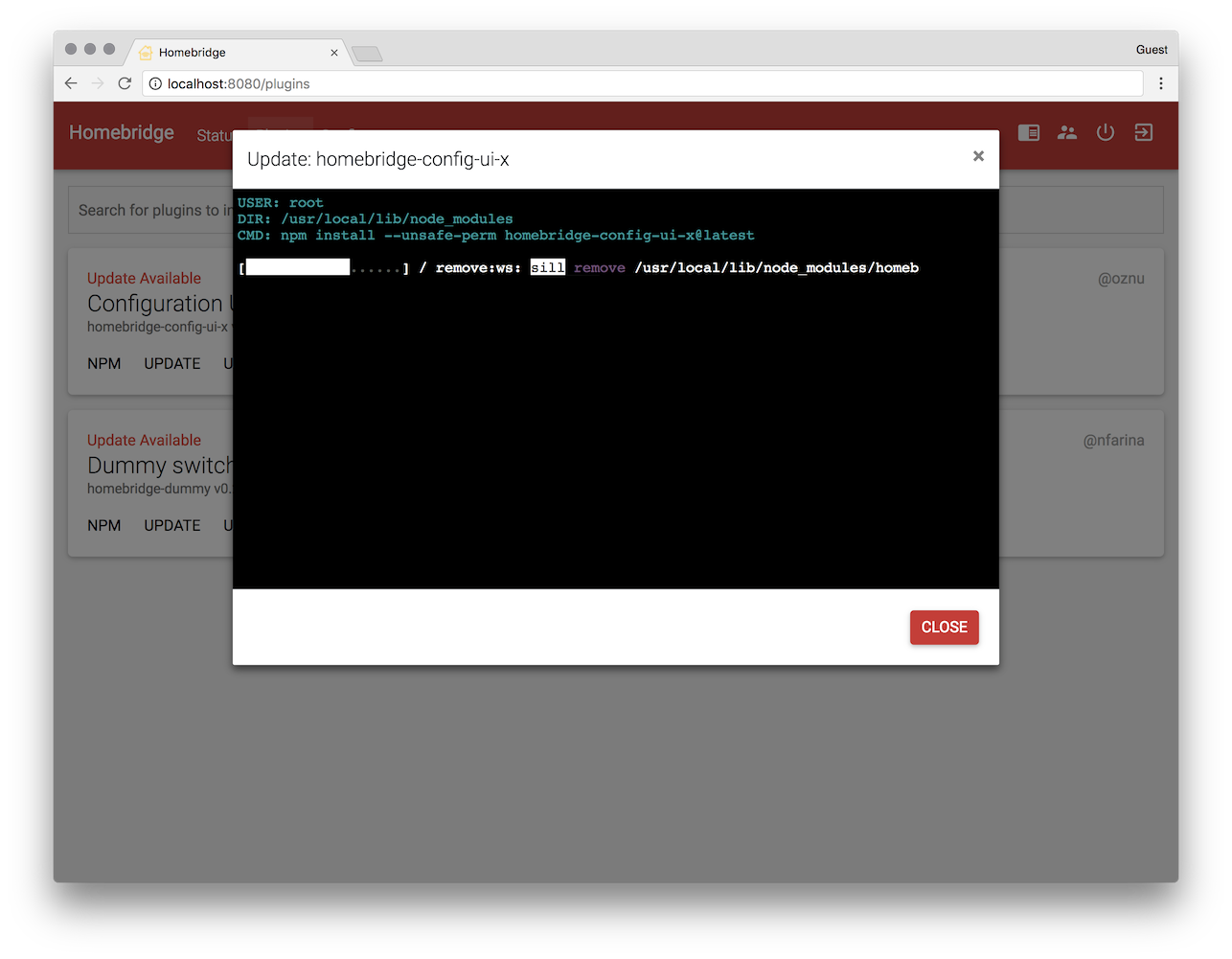Open NPM link for homebridge-dummy
Image resolution: width=1232 pixels, height=959 pixels.
point(104,525)
